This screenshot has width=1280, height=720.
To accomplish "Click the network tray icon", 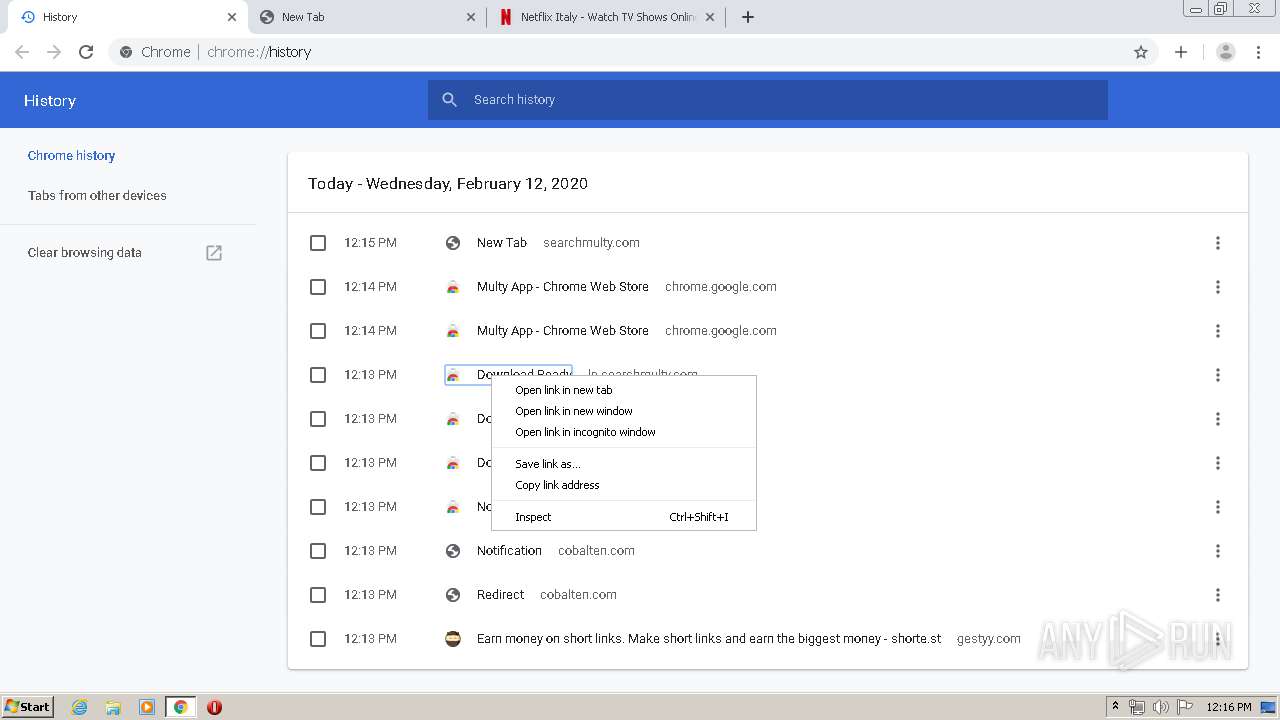I will click(x=1137, y=707).
